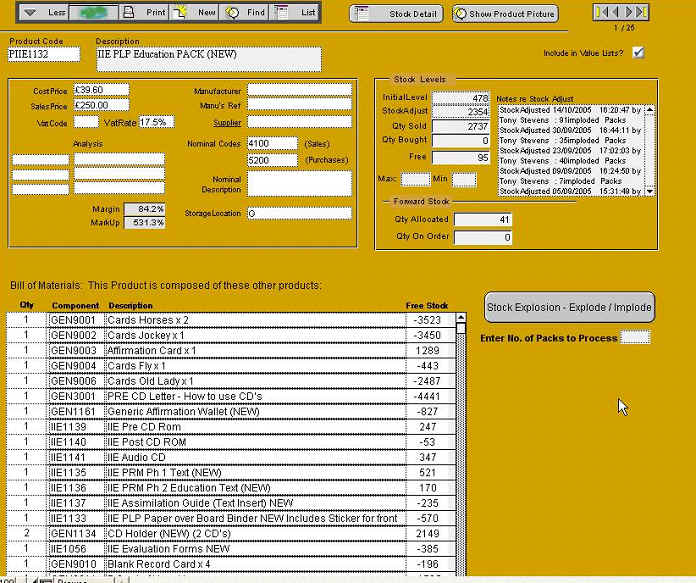Open the Stock Detail screen
The height and width of the screenshot is (583, 696).
396,14
